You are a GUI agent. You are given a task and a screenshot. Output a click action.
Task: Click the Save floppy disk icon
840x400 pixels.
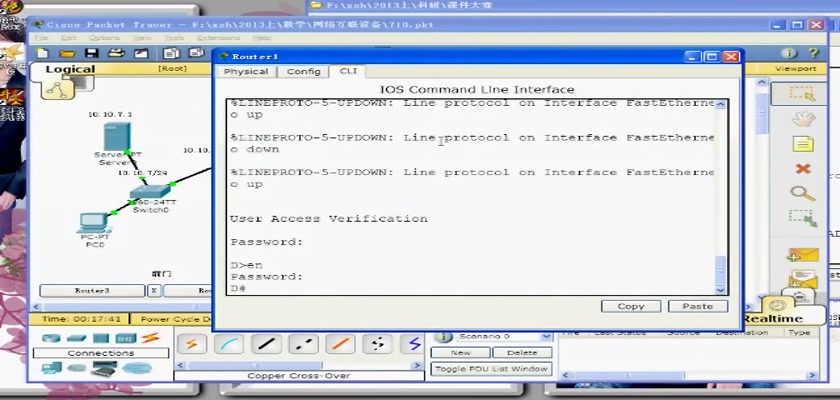pos(92,53)
